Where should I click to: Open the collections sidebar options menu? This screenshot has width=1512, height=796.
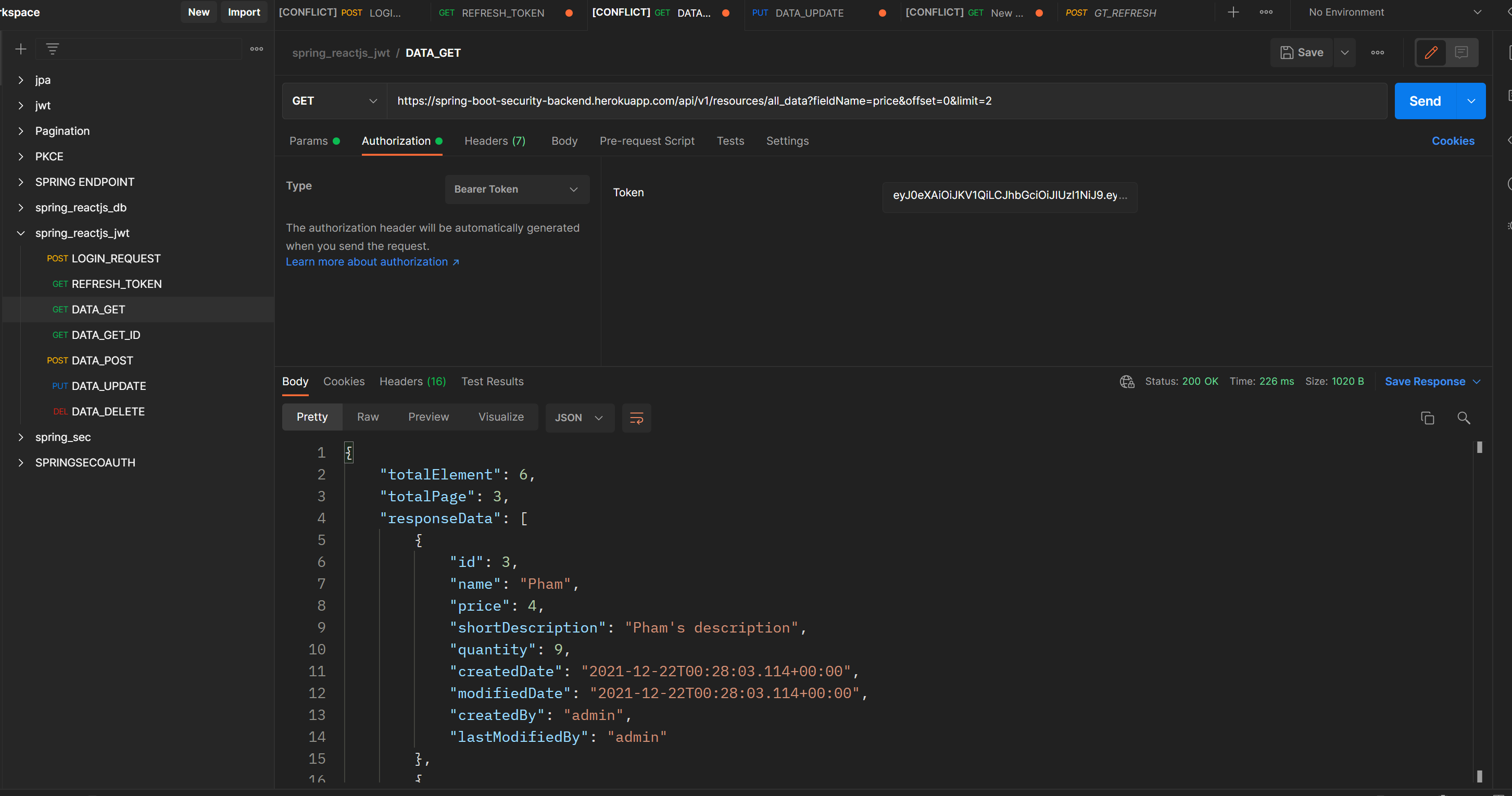257,49
